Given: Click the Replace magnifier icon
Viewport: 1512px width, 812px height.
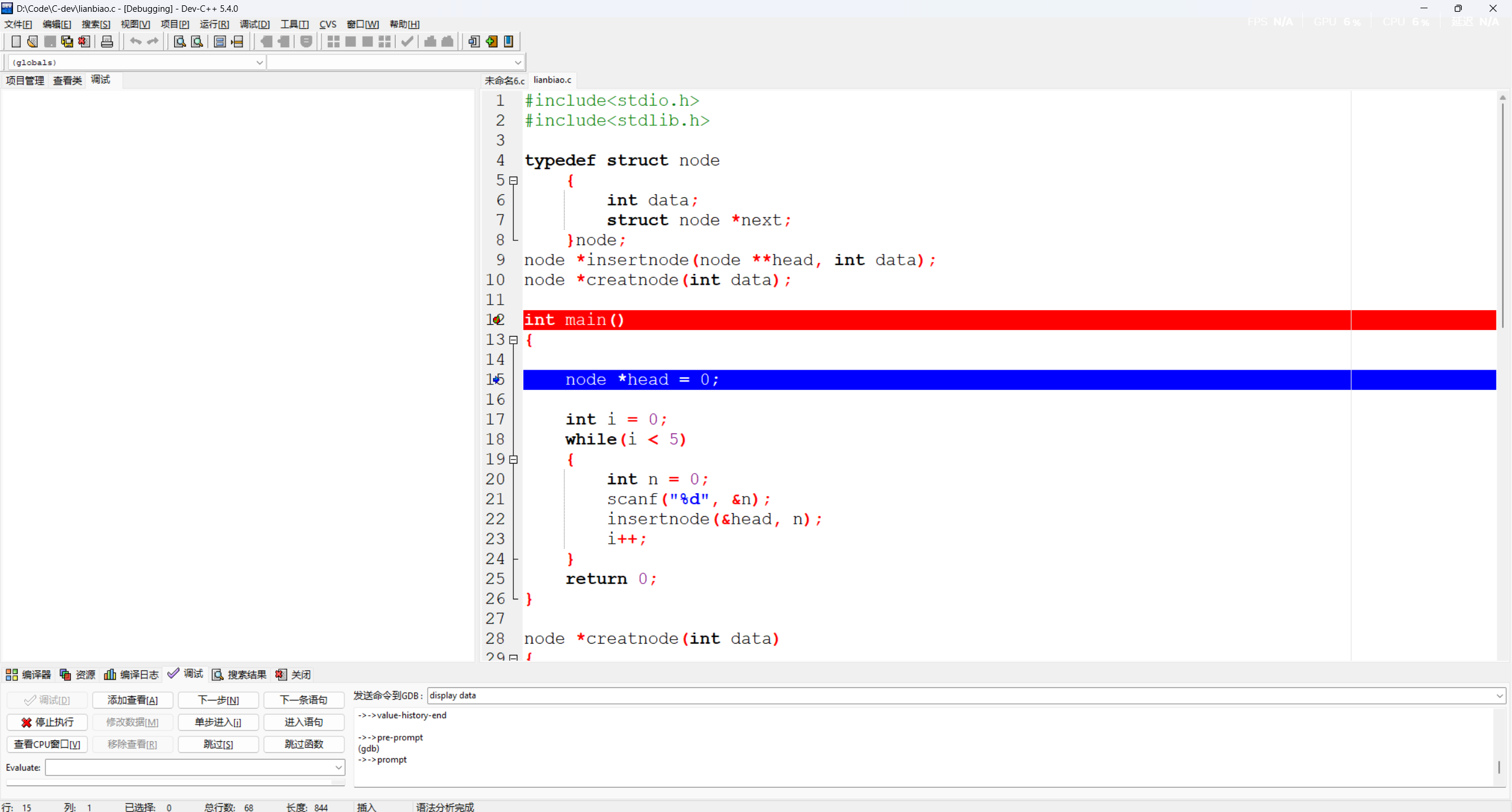Looking at the screenshot, I should pos(197,41).
